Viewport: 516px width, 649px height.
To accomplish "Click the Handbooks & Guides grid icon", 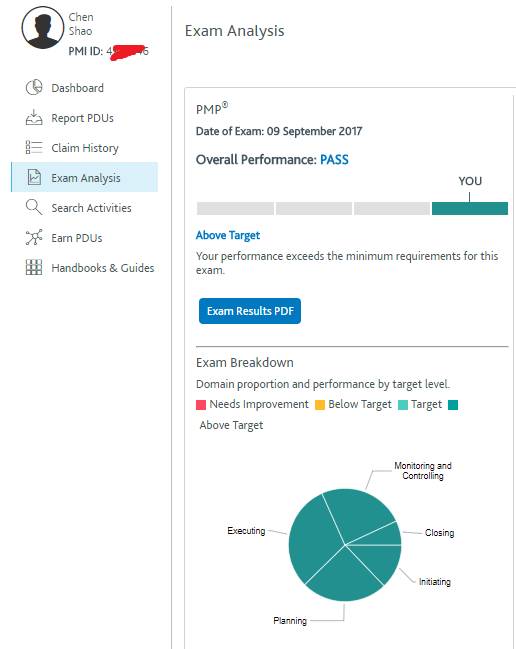I will [x=34, y=267].
